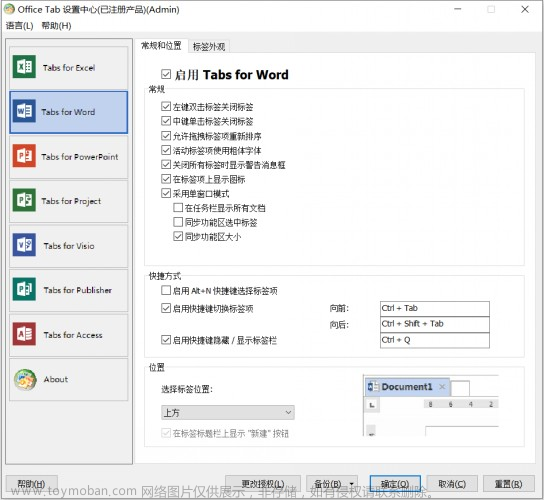
Task: Click the Office Tab title bar icon
Action: (9, 9)
